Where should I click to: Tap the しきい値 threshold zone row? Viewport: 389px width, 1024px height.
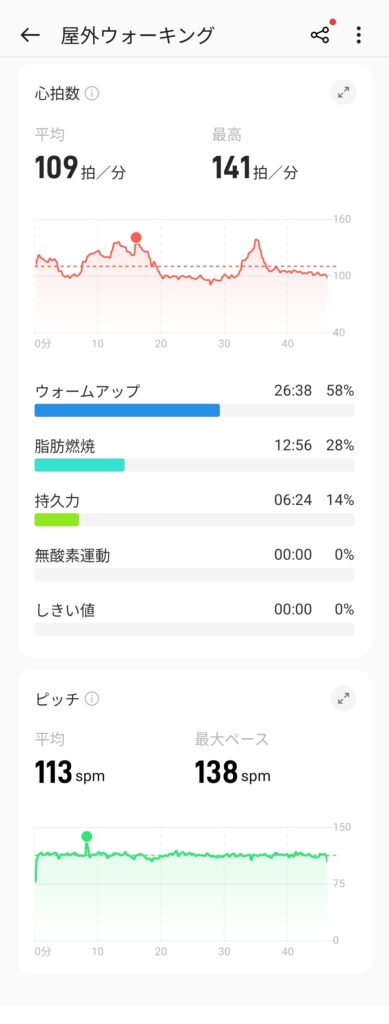(x=194, y=619)
